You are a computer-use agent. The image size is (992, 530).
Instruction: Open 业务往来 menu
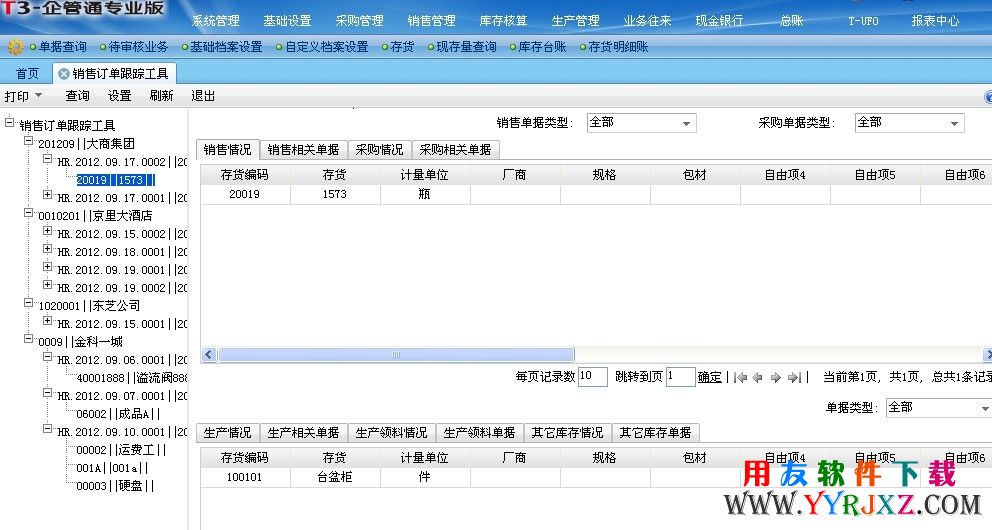pyautogui.click(x=647, y=21)
